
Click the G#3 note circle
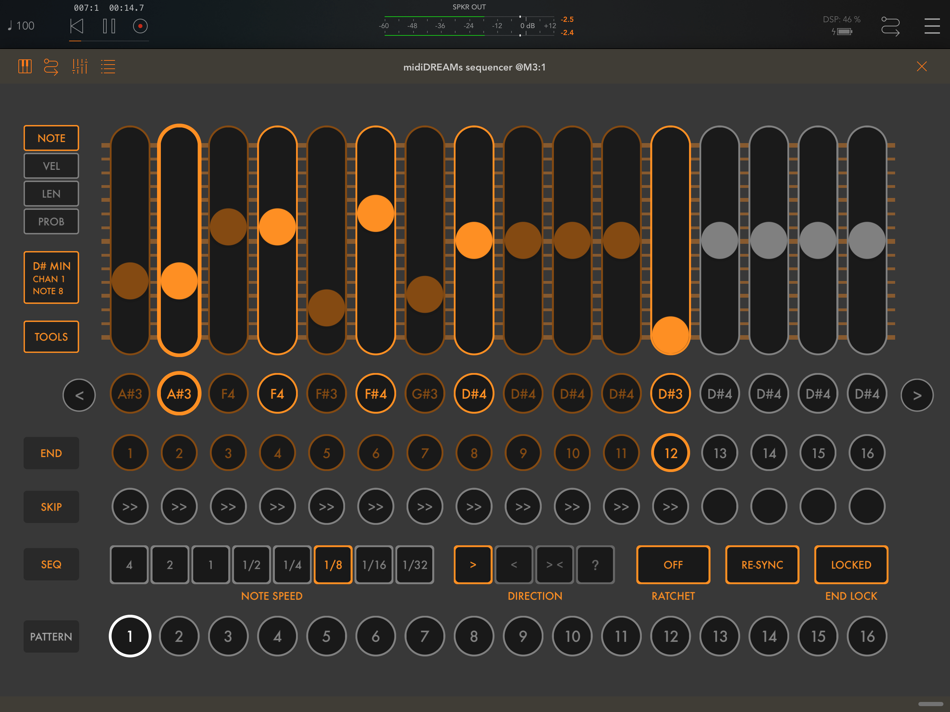pyautogui.click(x=425, y=394)
